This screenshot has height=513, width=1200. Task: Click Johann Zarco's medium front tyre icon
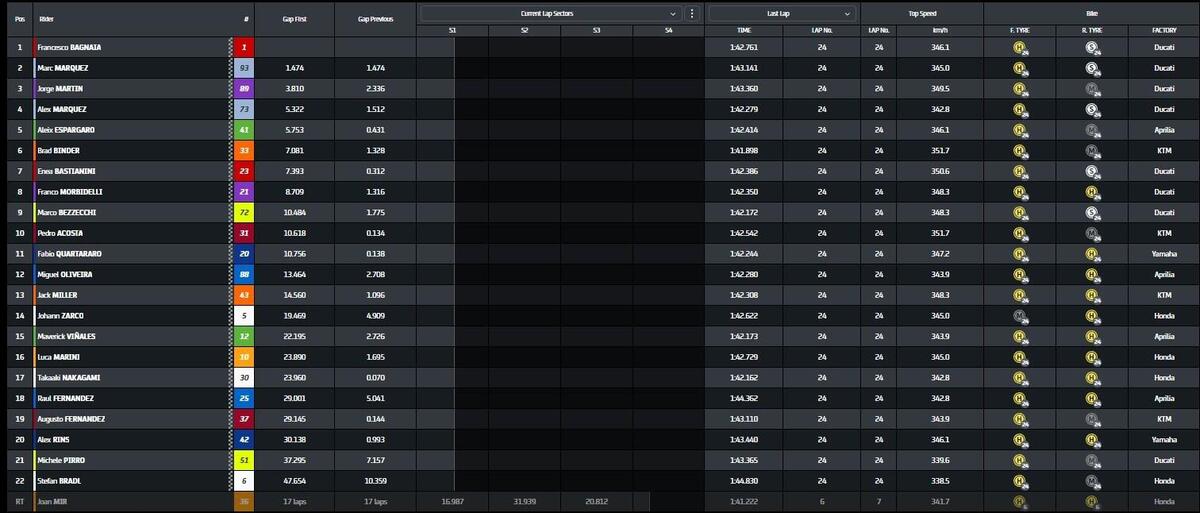[1019, 316]
